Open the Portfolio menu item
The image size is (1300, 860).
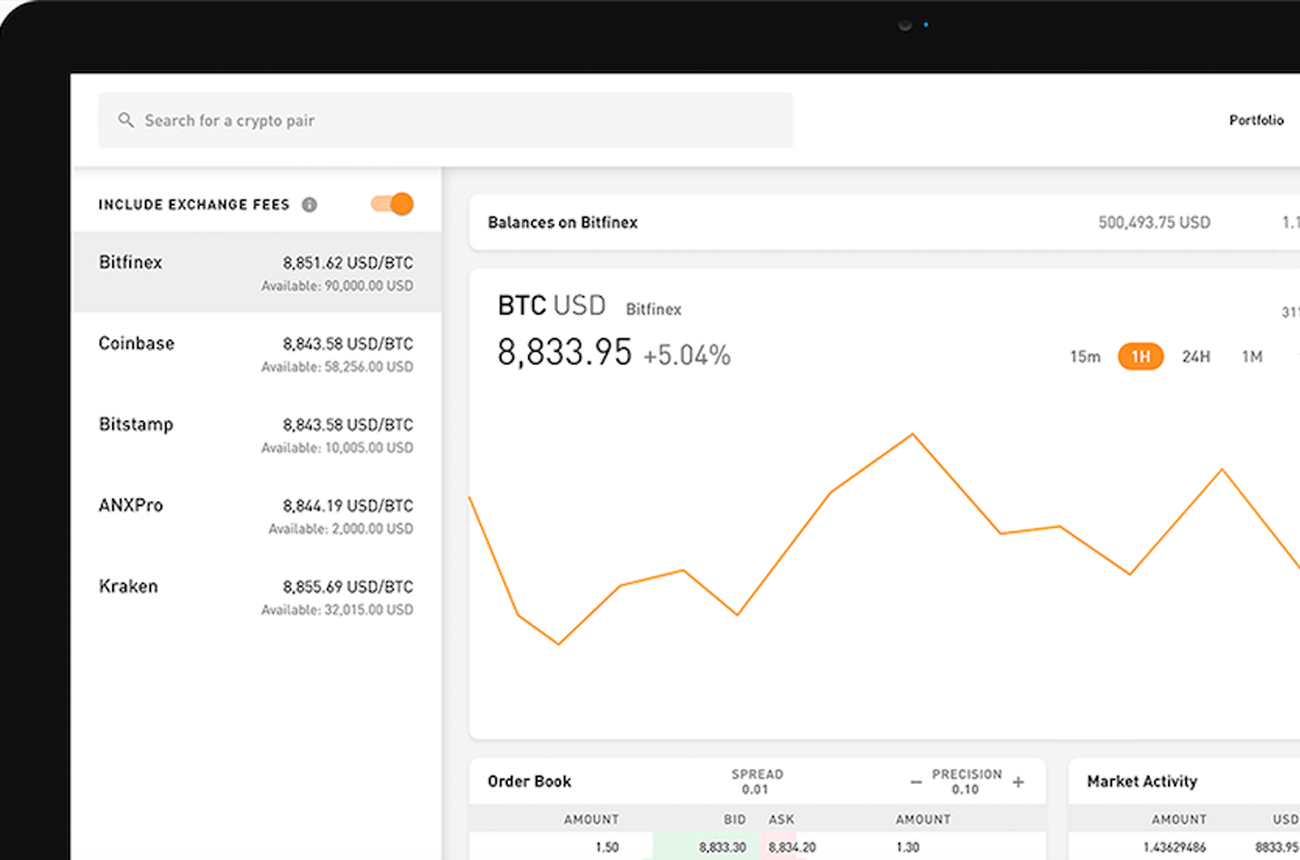point(1256,120)
